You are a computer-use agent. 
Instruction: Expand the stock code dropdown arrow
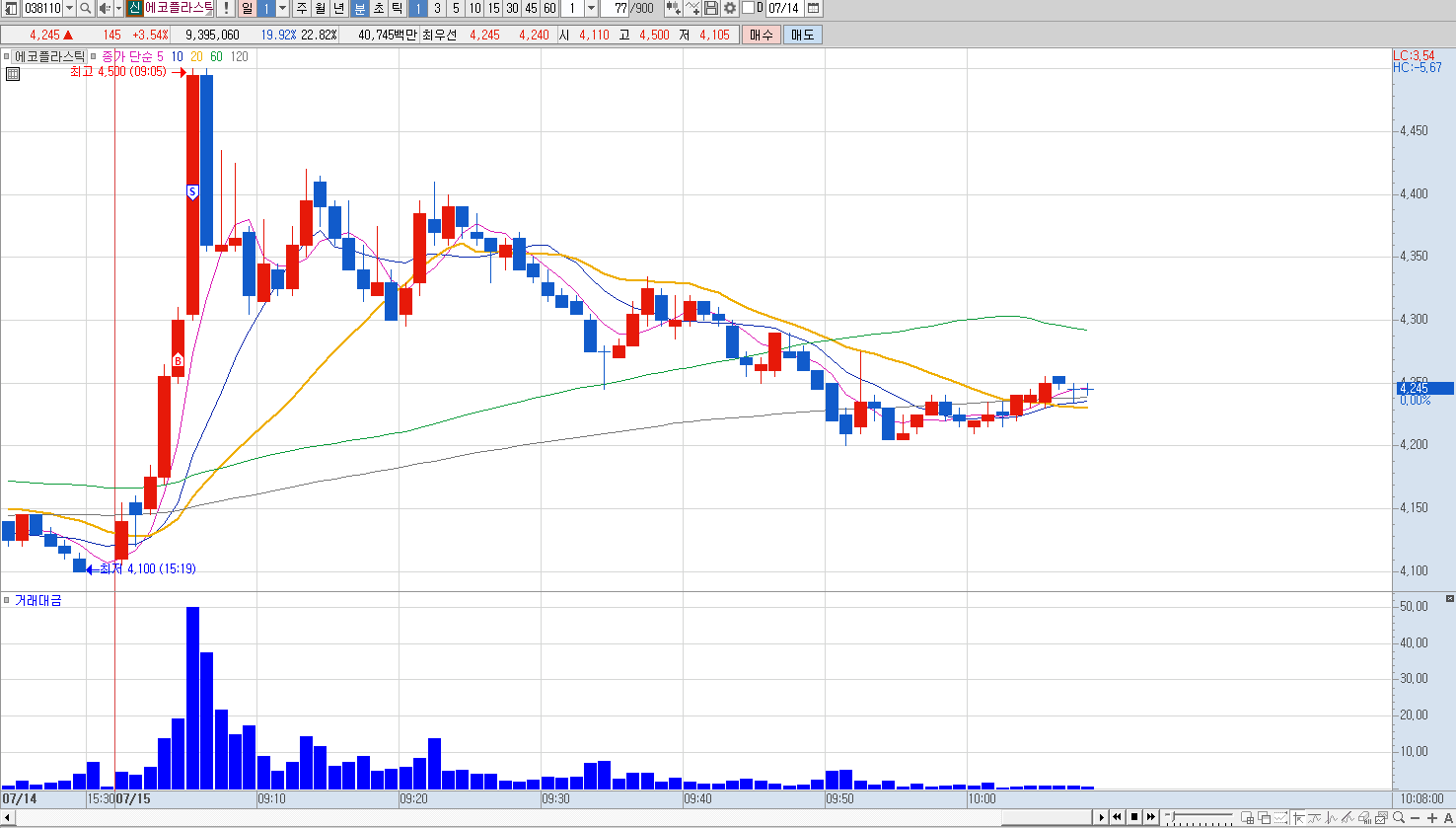(69, 8)
